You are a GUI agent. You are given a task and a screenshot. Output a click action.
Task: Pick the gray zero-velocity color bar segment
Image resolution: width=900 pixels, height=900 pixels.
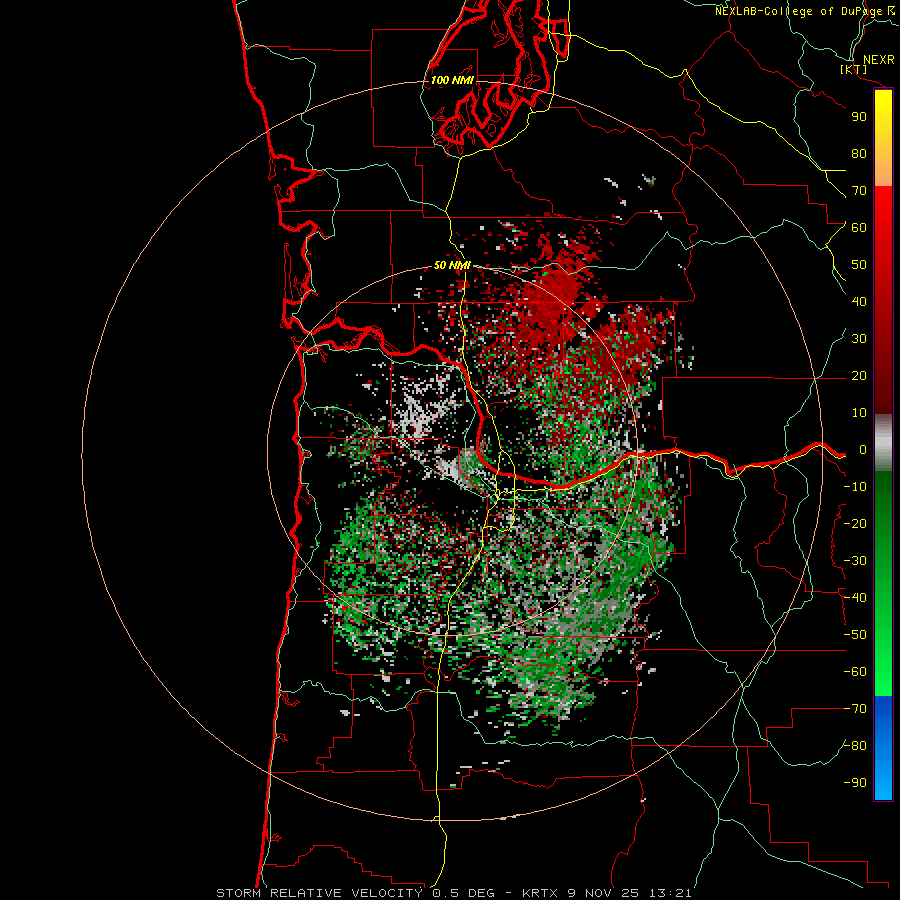coord(883,443)
